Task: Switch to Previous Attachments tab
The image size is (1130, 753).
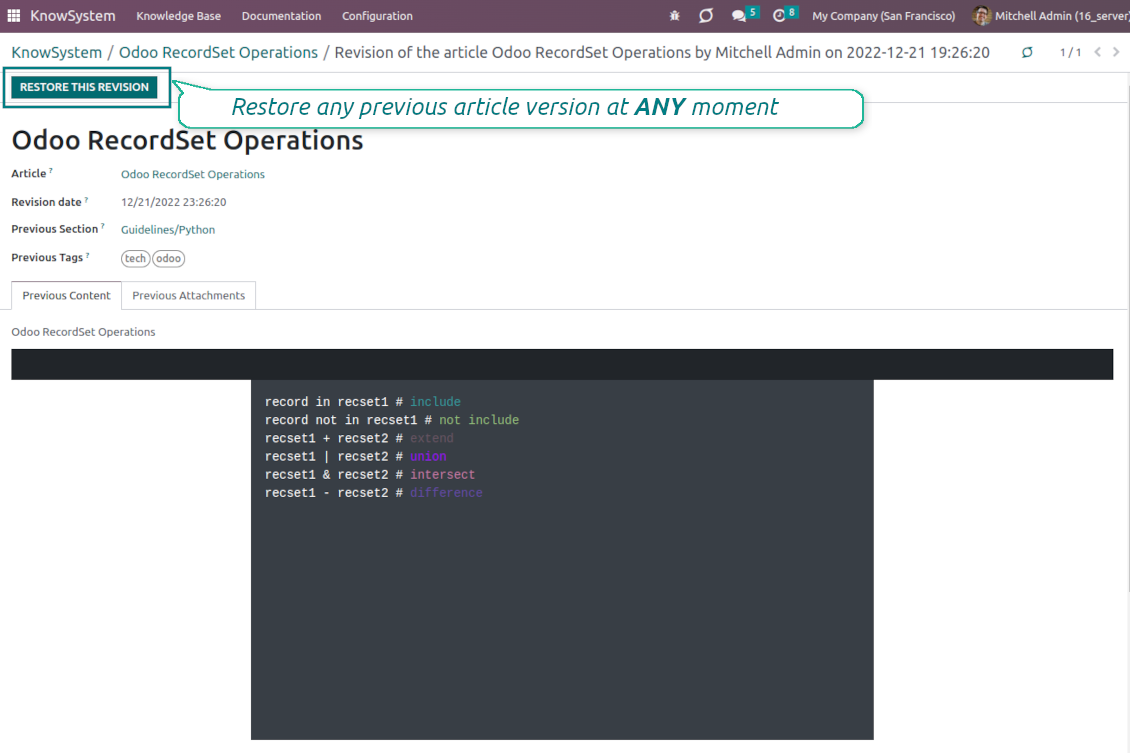Action: [x=188, y=296]
